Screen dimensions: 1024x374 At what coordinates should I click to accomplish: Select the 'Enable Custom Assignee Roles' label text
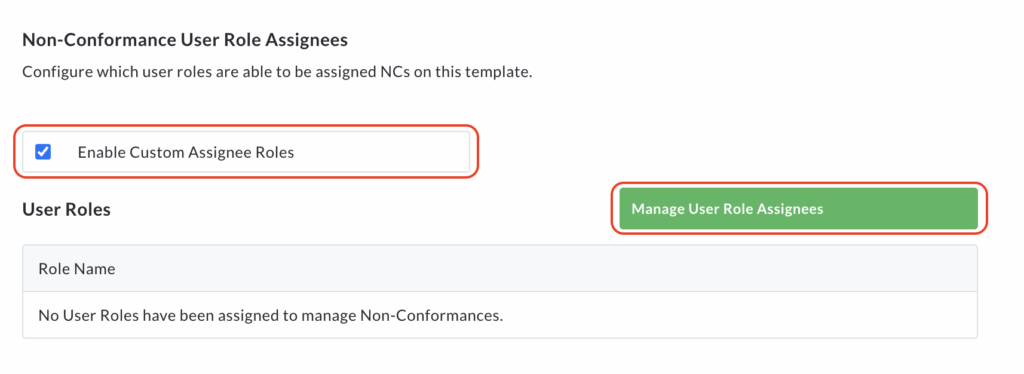[186, 153]
